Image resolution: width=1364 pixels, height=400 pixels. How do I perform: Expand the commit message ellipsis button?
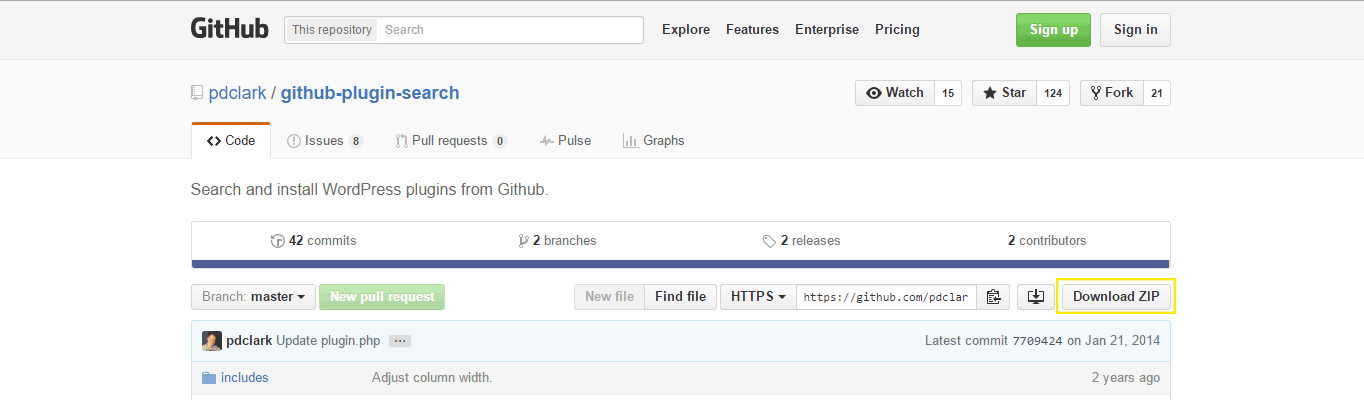click(x=400, y=341)
